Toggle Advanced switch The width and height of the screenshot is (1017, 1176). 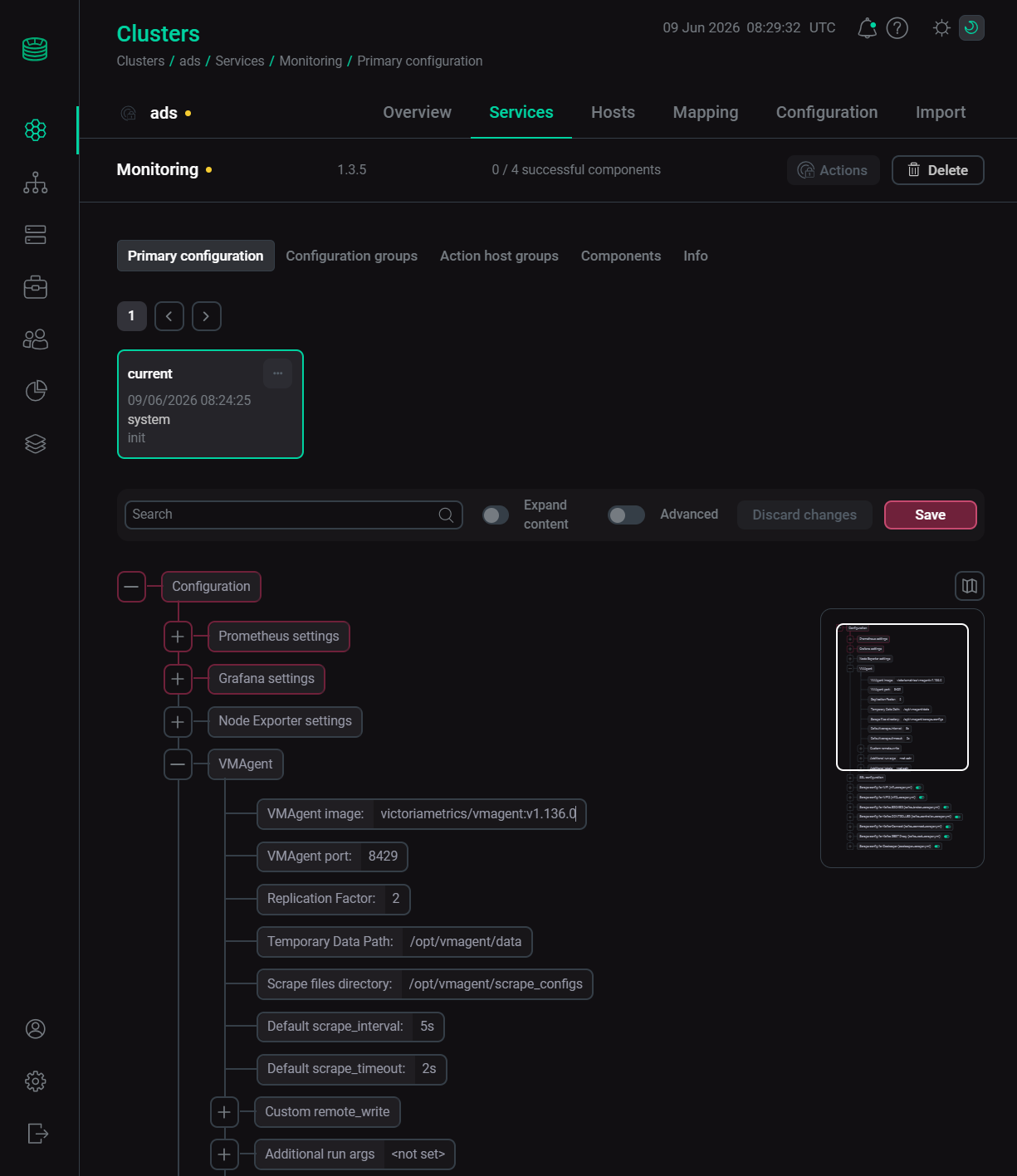[x=626, y=515]
